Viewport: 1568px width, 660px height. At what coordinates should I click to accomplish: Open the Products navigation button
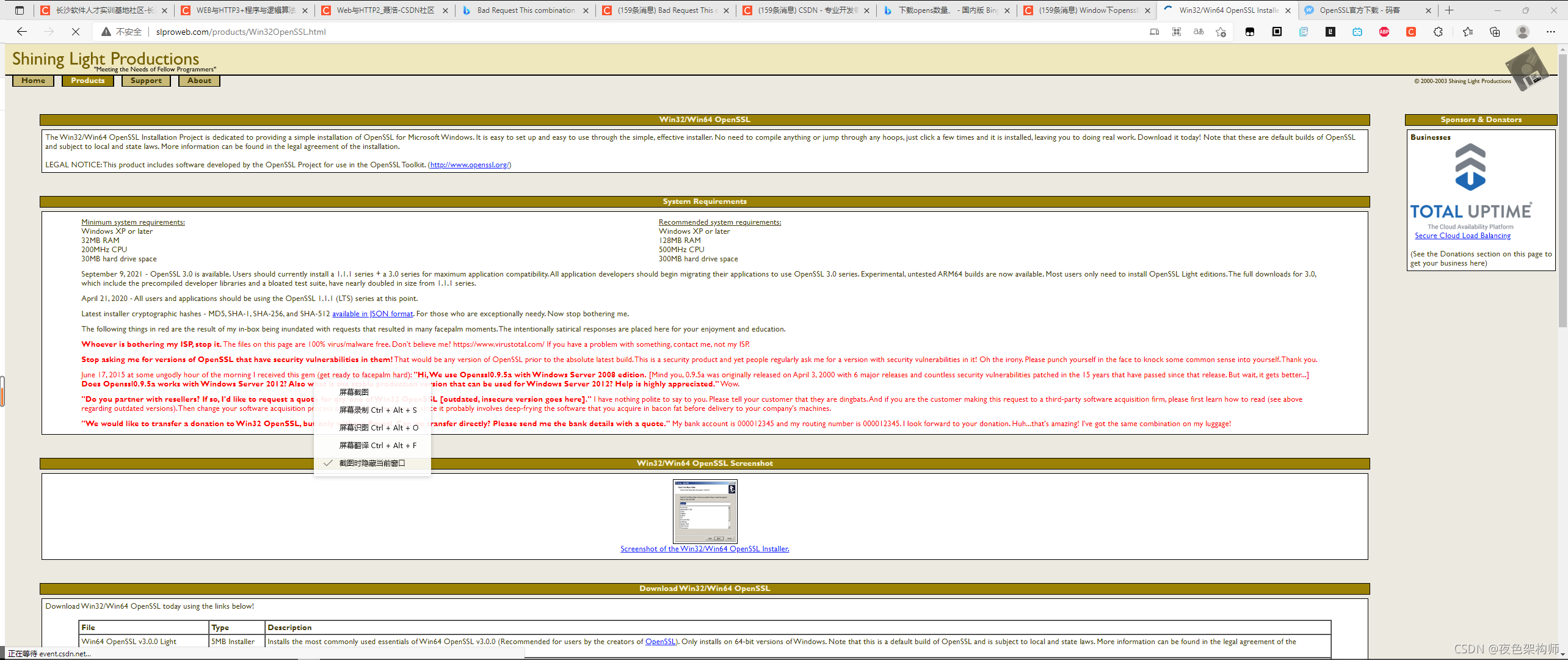pos(87,81)
